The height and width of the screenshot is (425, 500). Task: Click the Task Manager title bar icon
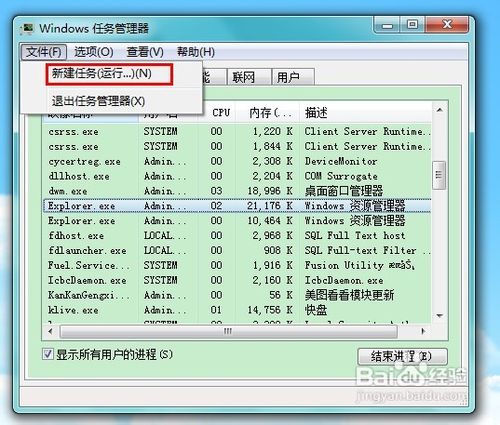(27, 29)
